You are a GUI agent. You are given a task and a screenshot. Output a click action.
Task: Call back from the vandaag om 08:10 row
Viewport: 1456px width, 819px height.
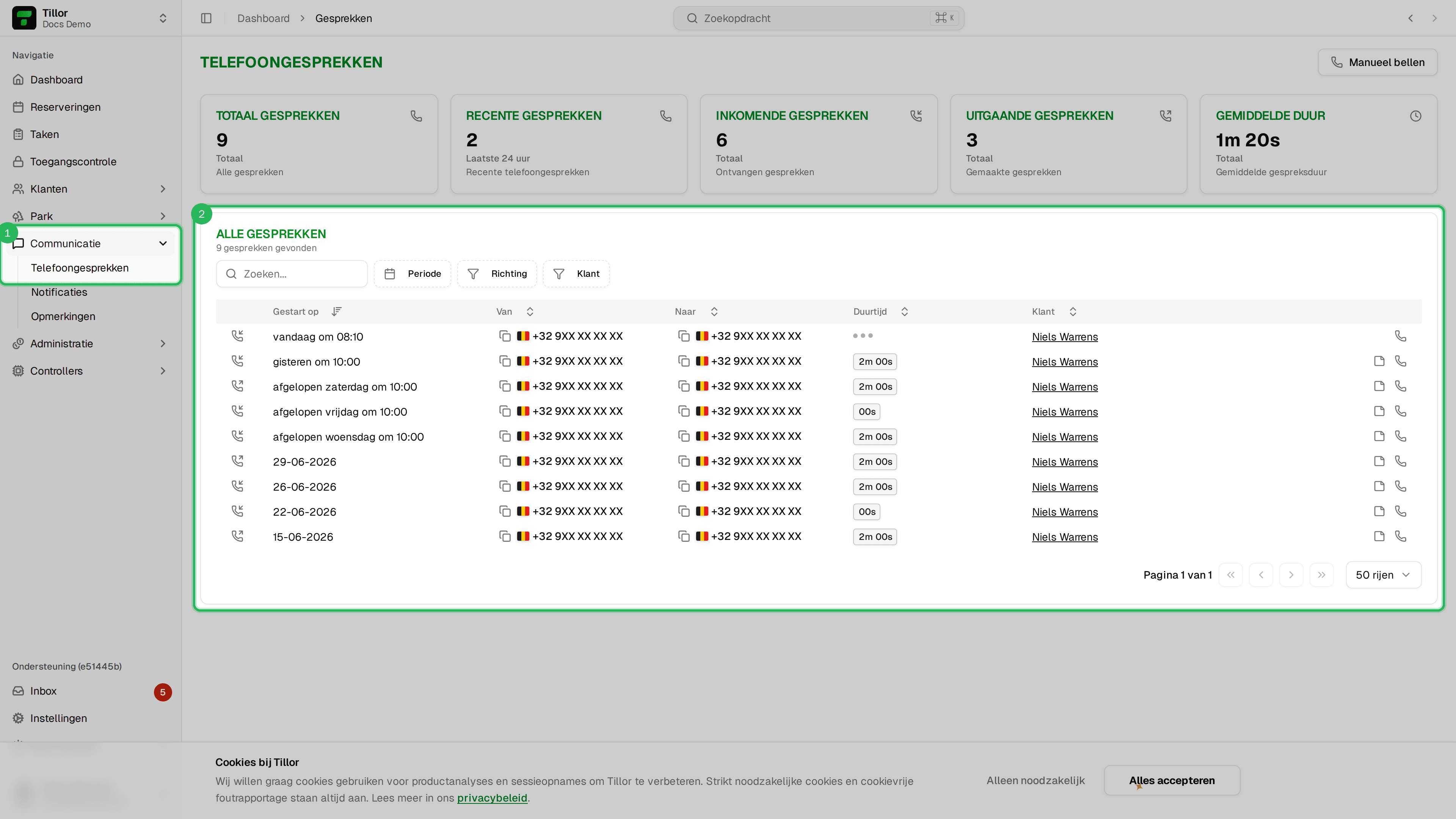point(1400,336)
